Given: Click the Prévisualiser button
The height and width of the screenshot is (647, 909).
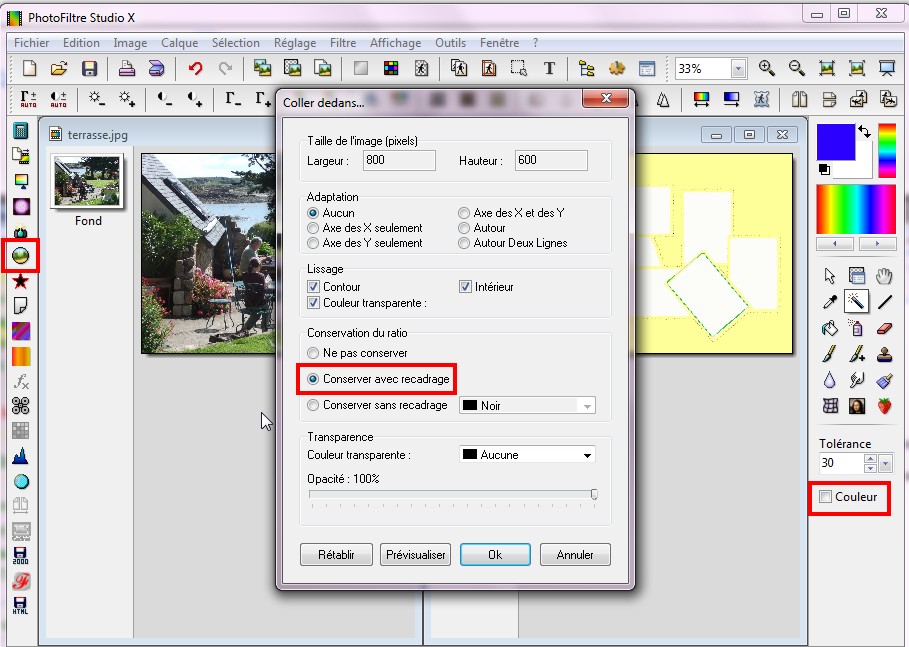Looking at the screenshot, I should coord(416,554).
